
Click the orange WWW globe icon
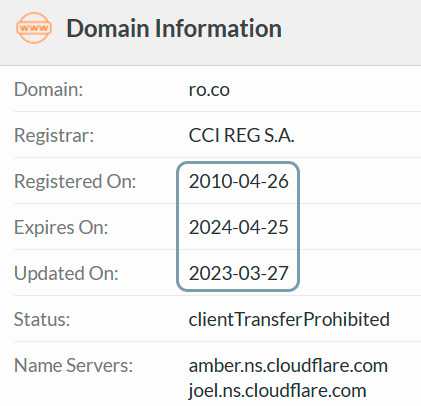point(34,28)
